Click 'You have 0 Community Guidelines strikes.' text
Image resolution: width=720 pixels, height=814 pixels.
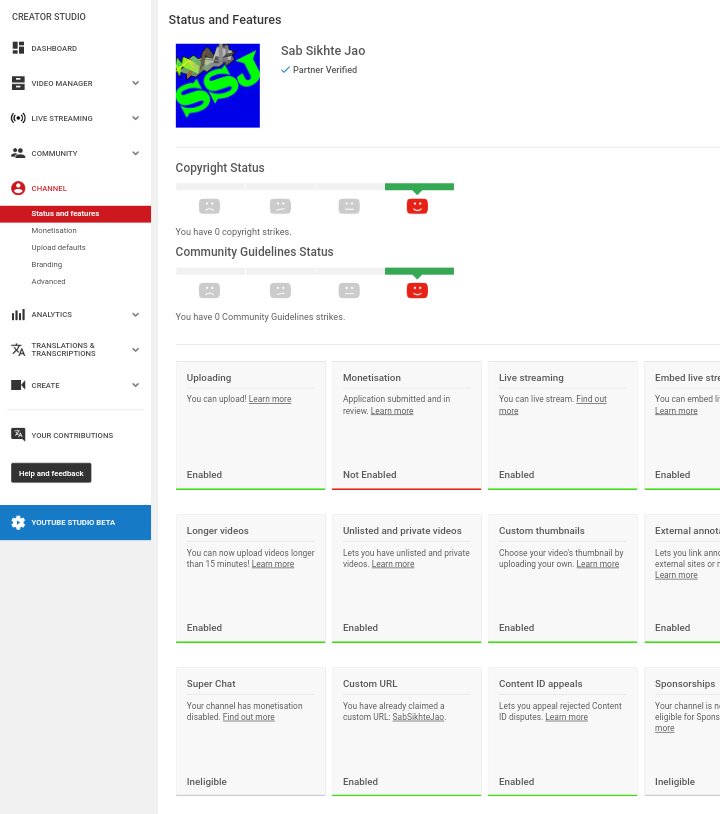(260, 317)
